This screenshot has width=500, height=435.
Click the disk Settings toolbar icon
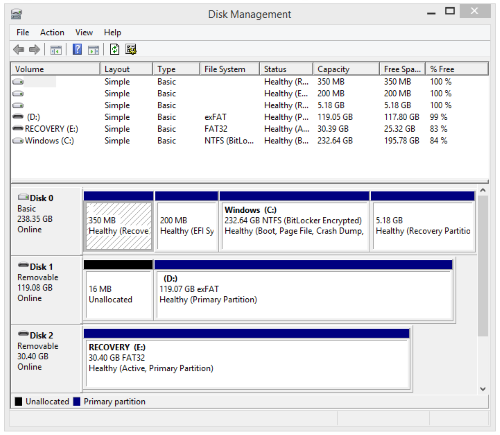tap(131, 50)
